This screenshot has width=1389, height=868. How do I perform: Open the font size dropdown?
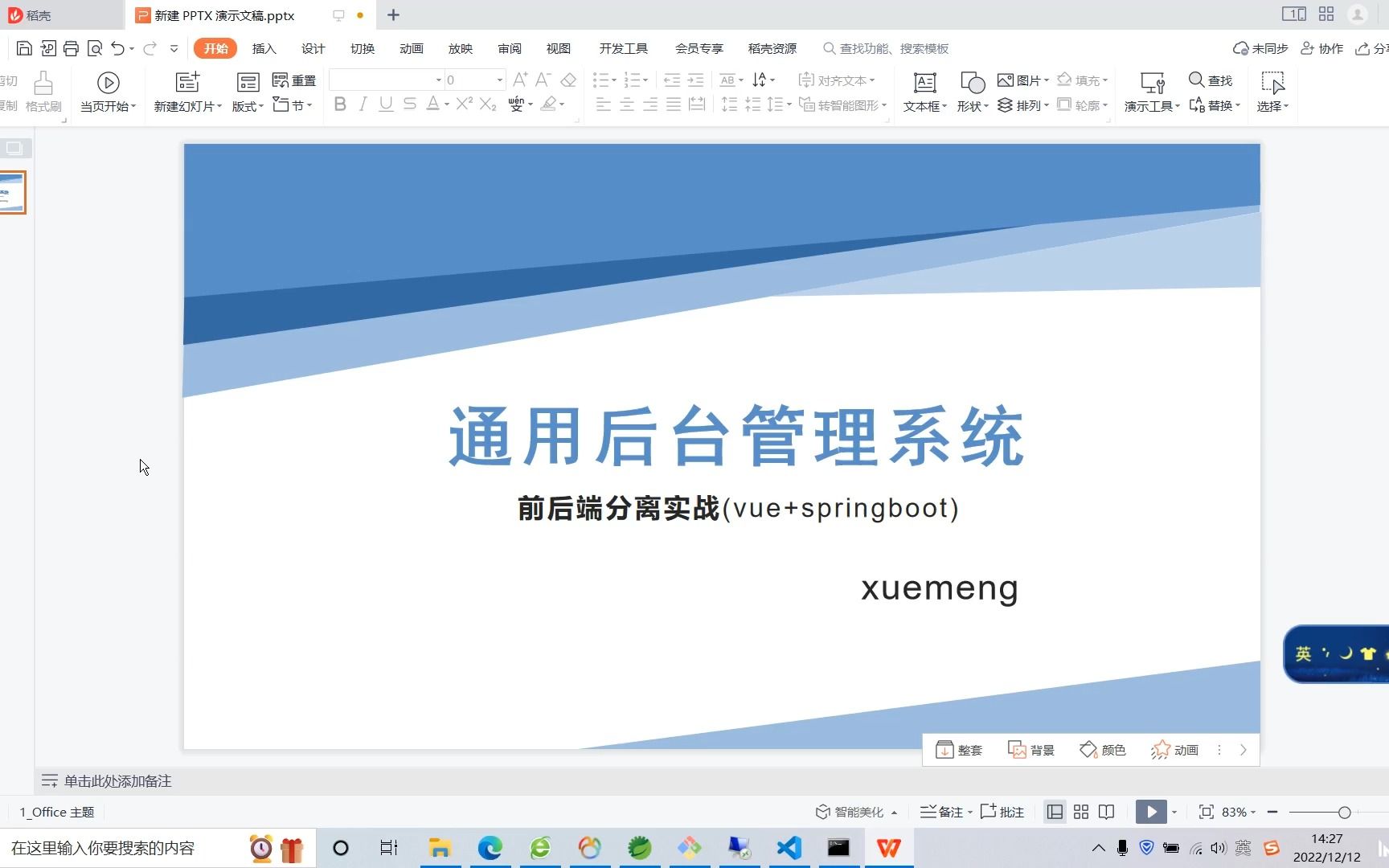(498, 80)
